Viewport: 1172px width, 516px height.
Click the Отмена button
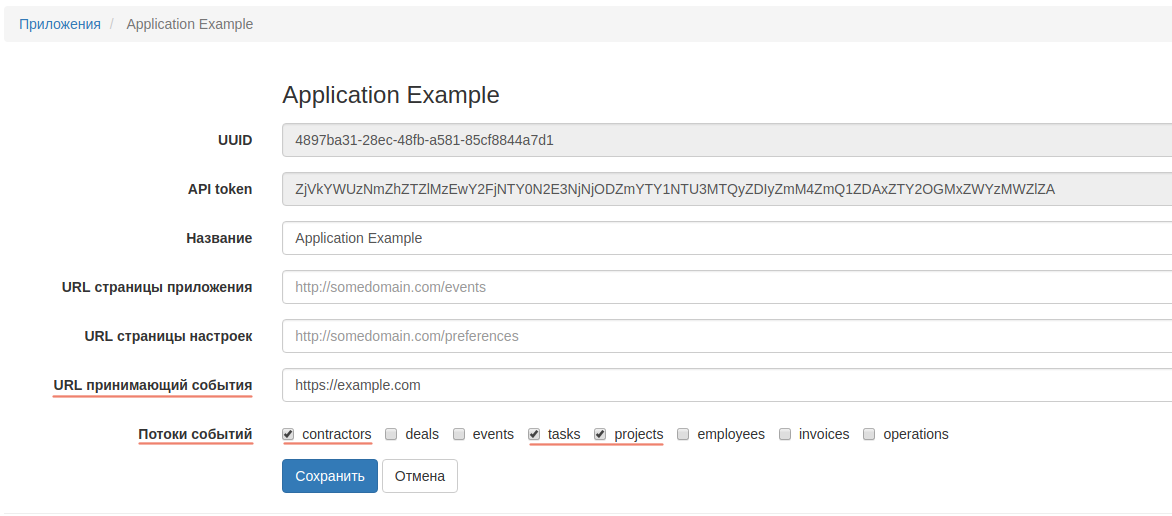click(x=420, y=476)
